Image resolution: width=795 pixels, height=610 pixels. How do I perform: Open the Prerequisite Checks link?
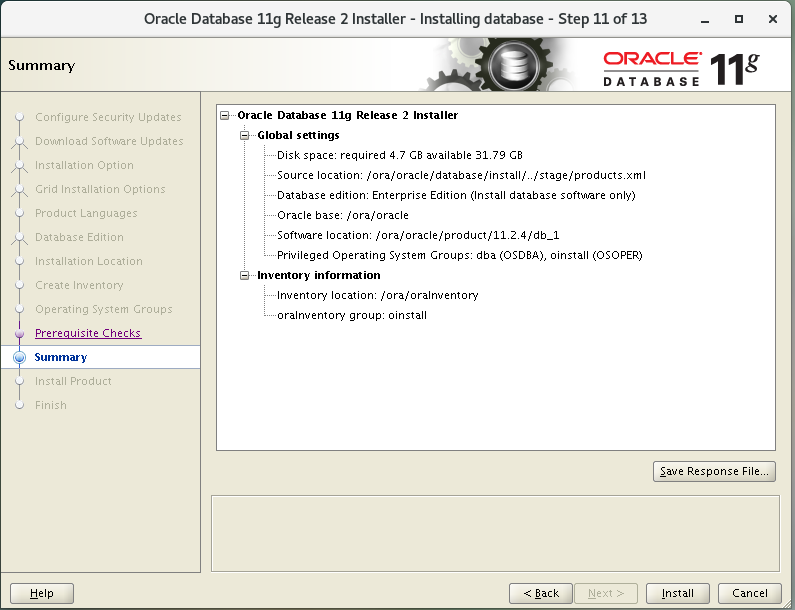click(x=88, y=333)
